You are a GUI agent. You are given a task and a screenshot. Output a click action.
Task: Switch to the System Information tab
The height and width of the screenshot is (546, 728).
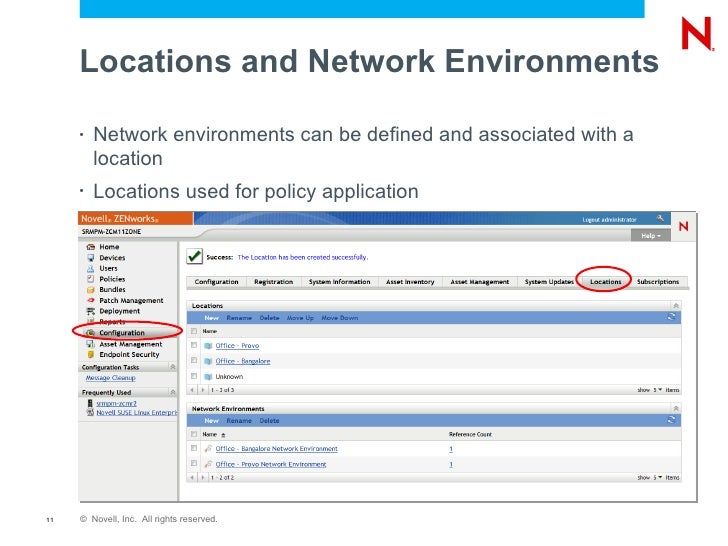pos(339,282)
